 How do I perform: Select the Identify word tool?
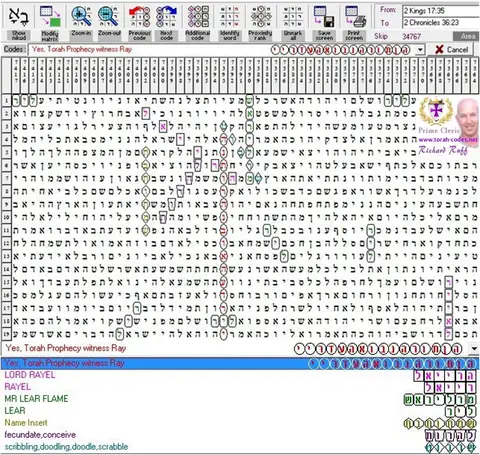229,17
